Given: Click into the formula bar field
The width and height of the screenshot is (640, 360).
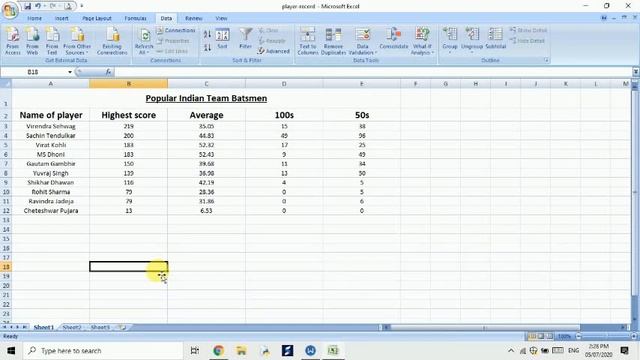Looking at the screenshot, I should (x=373, y=72).
